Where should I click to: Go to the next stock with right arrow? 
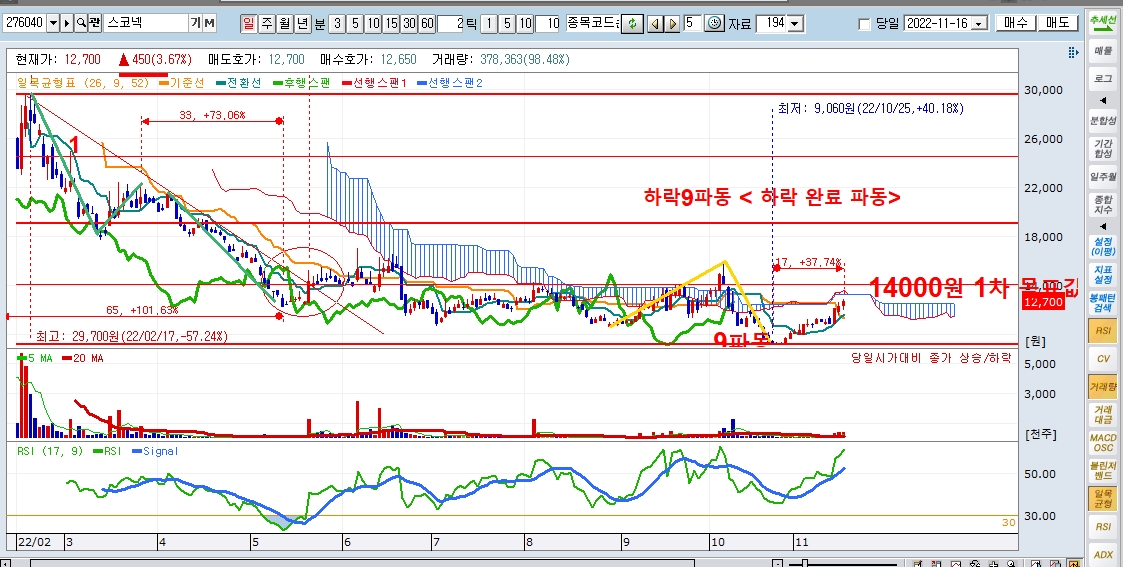(672, 23)
